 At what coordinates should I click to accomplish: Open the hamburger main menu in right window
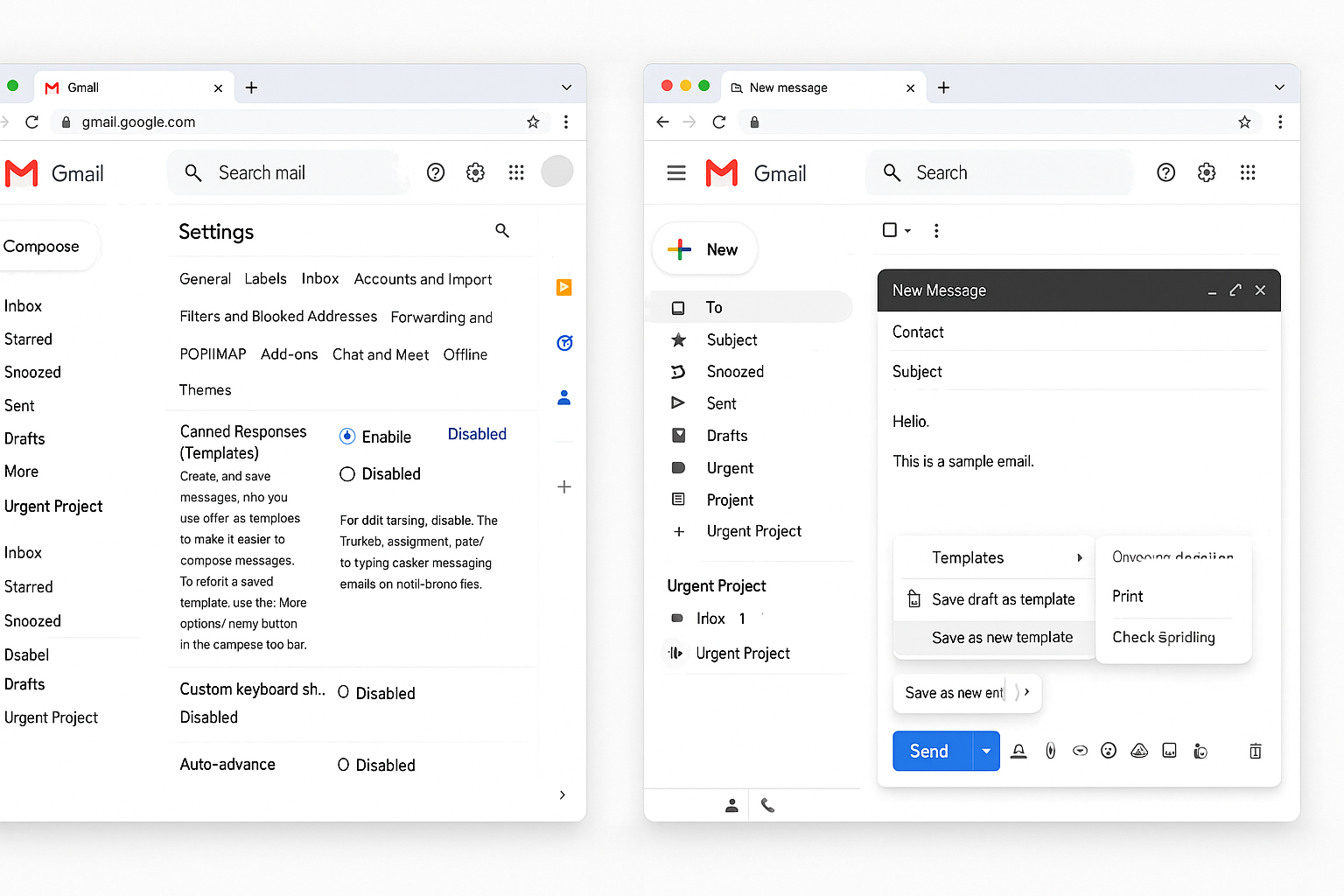coord(676,173)
